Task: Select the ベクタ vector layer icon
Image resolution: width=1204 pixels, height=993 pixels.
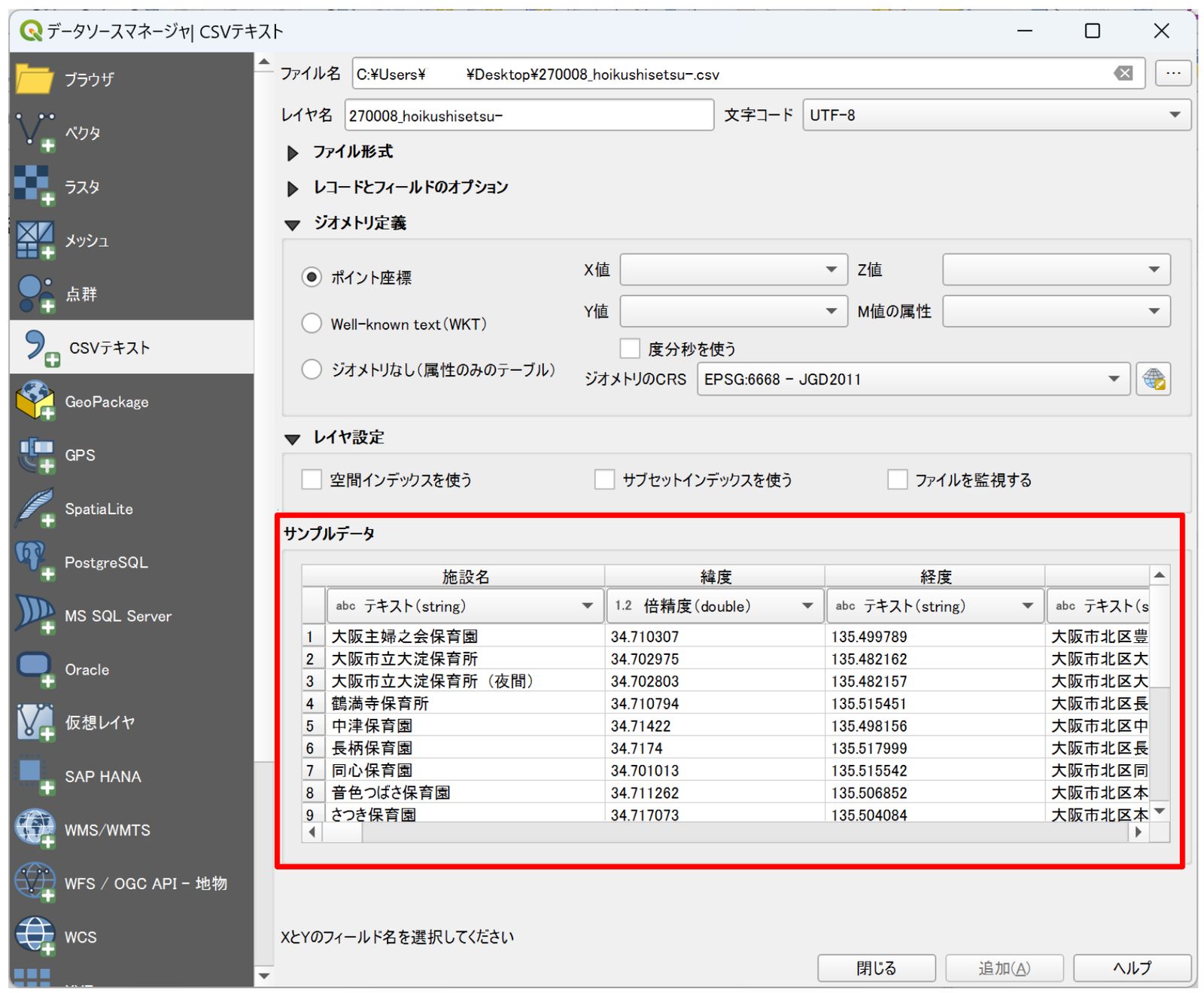Action: [x=35, y=133]
